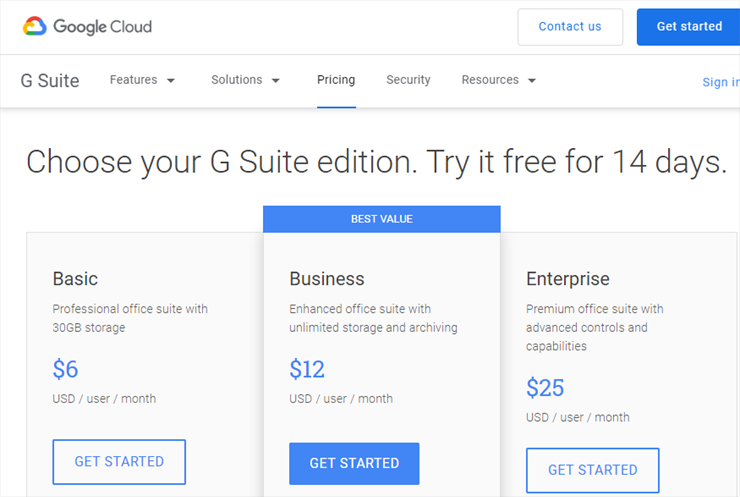Open the Features menu label
The width and height of the screenshot is (740, 497).
click(x=134, y=80)
